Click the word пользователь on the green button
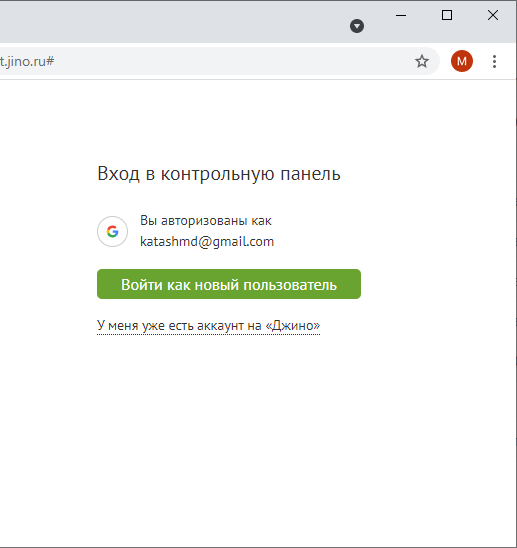 pyautogui.click(x=290, y=285)
